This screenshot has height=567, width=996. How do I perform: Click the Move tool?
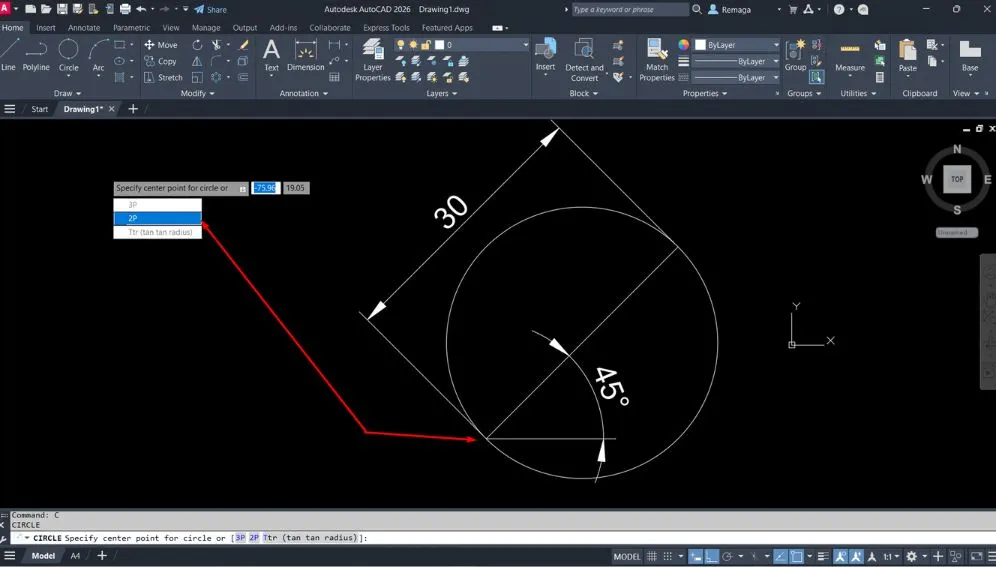161,45
